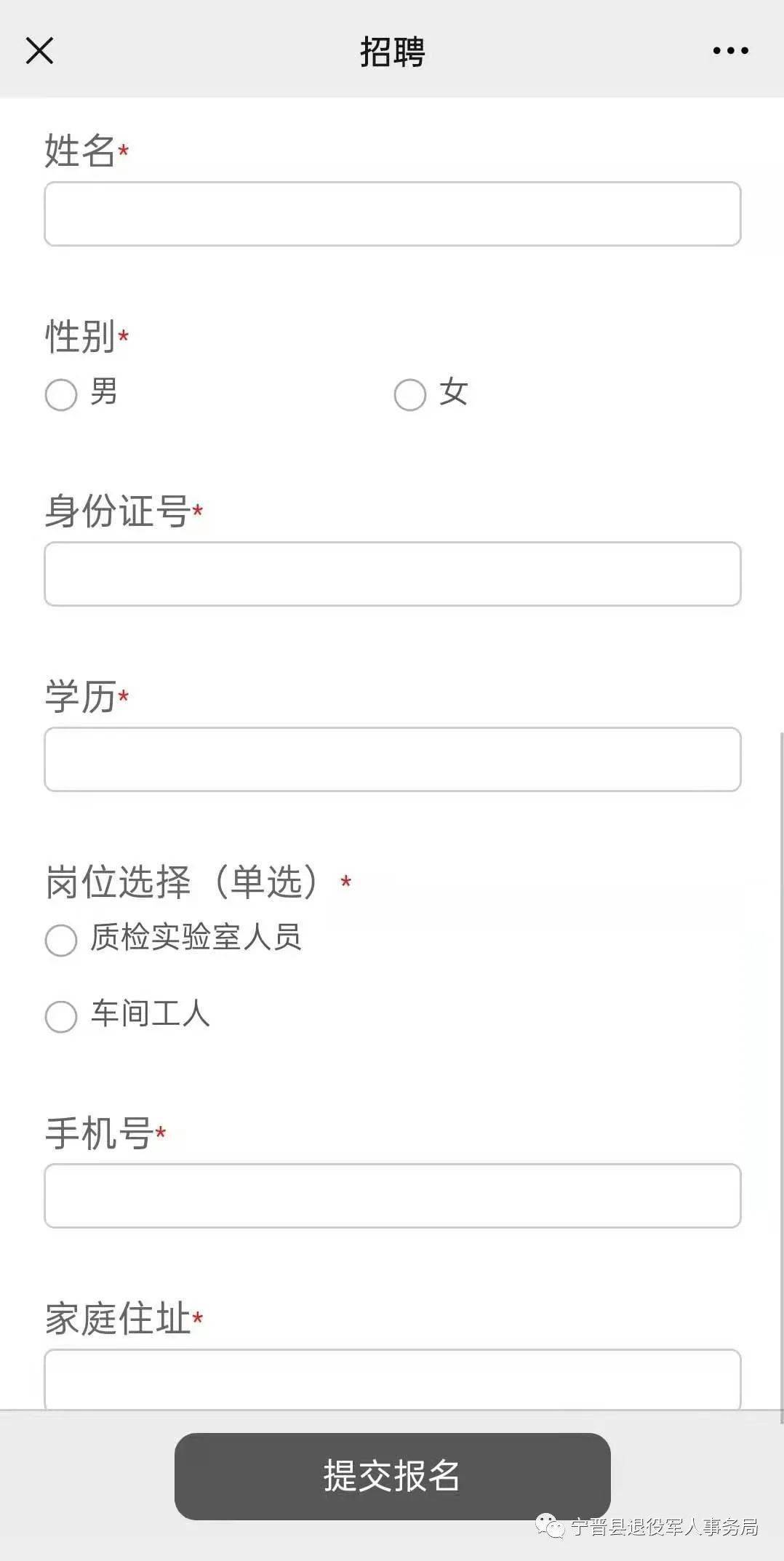Focus the 身份证号 input field
Image resolution: width=784 pixels, height=1561 pixels.
pyautogui.click(x=393, y=574)
